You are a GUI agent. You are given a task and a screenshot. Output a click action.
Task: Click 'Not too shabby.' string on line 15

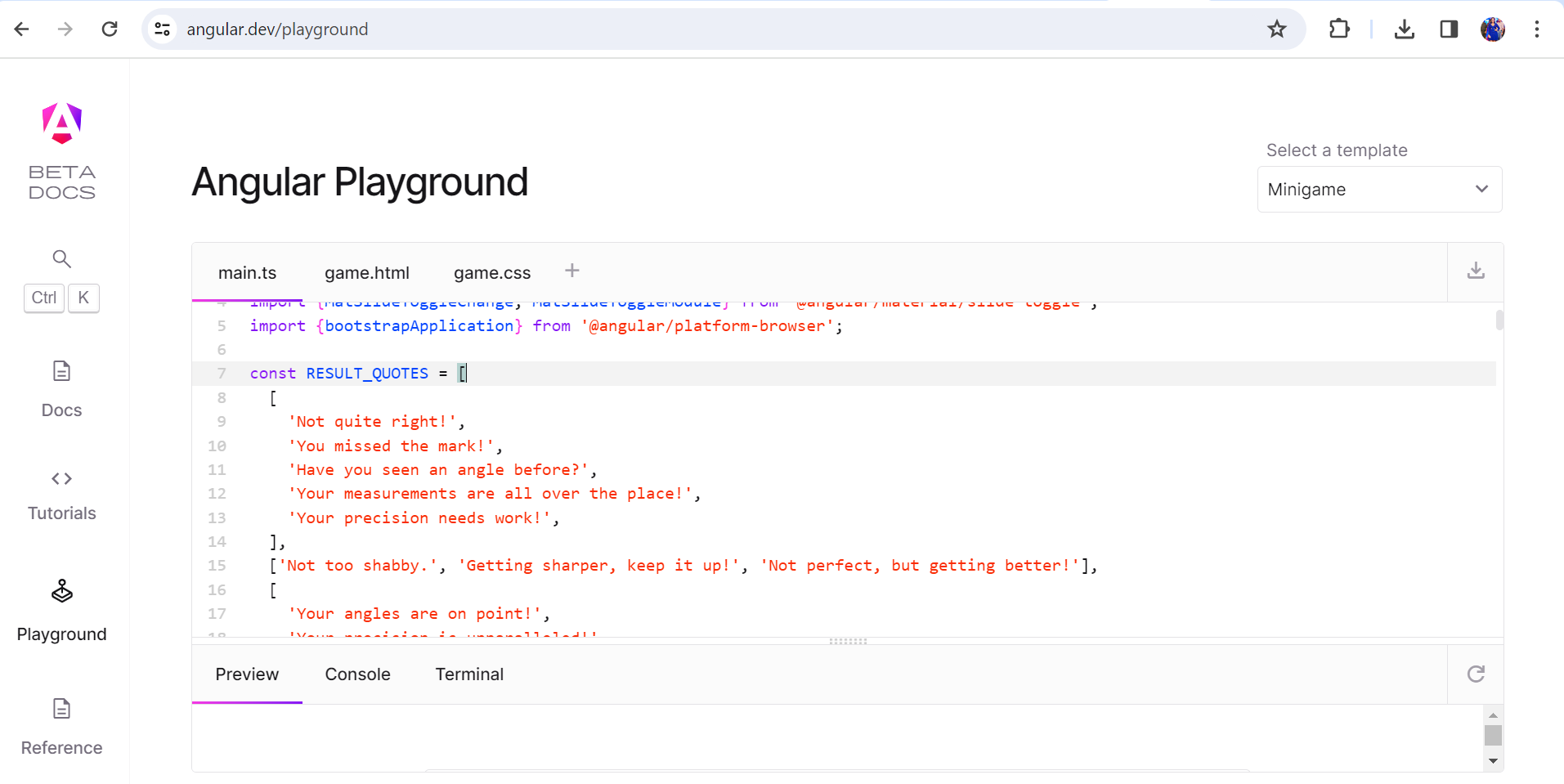pos(358,566)
